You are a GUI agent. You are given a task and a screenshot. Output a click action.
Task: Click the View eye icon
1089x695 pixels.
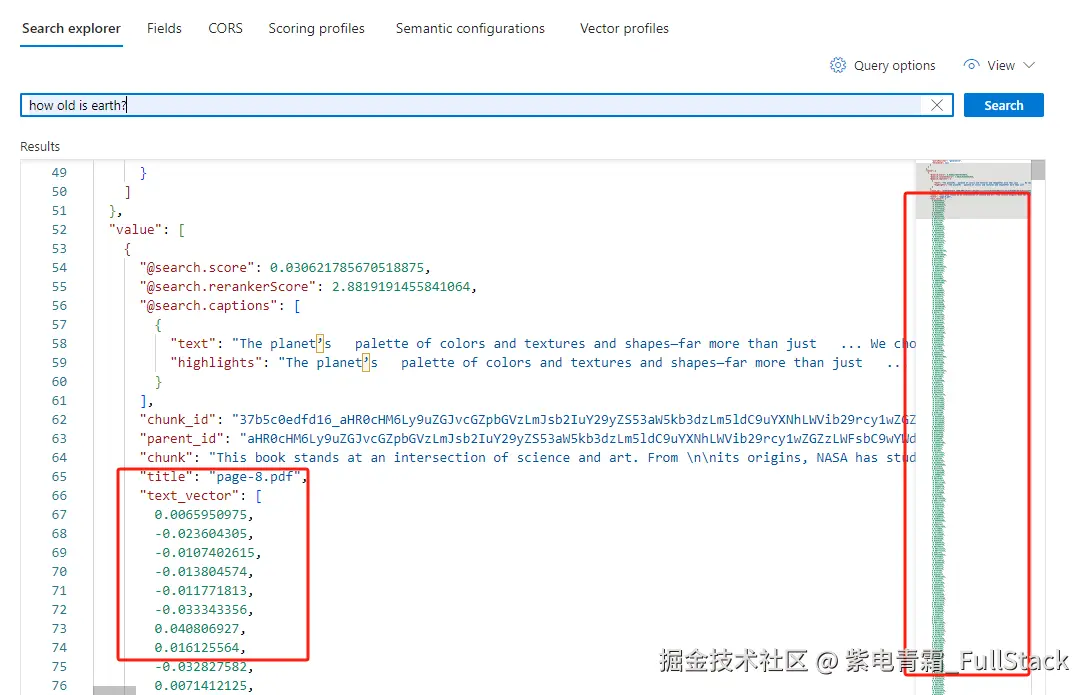972,65
